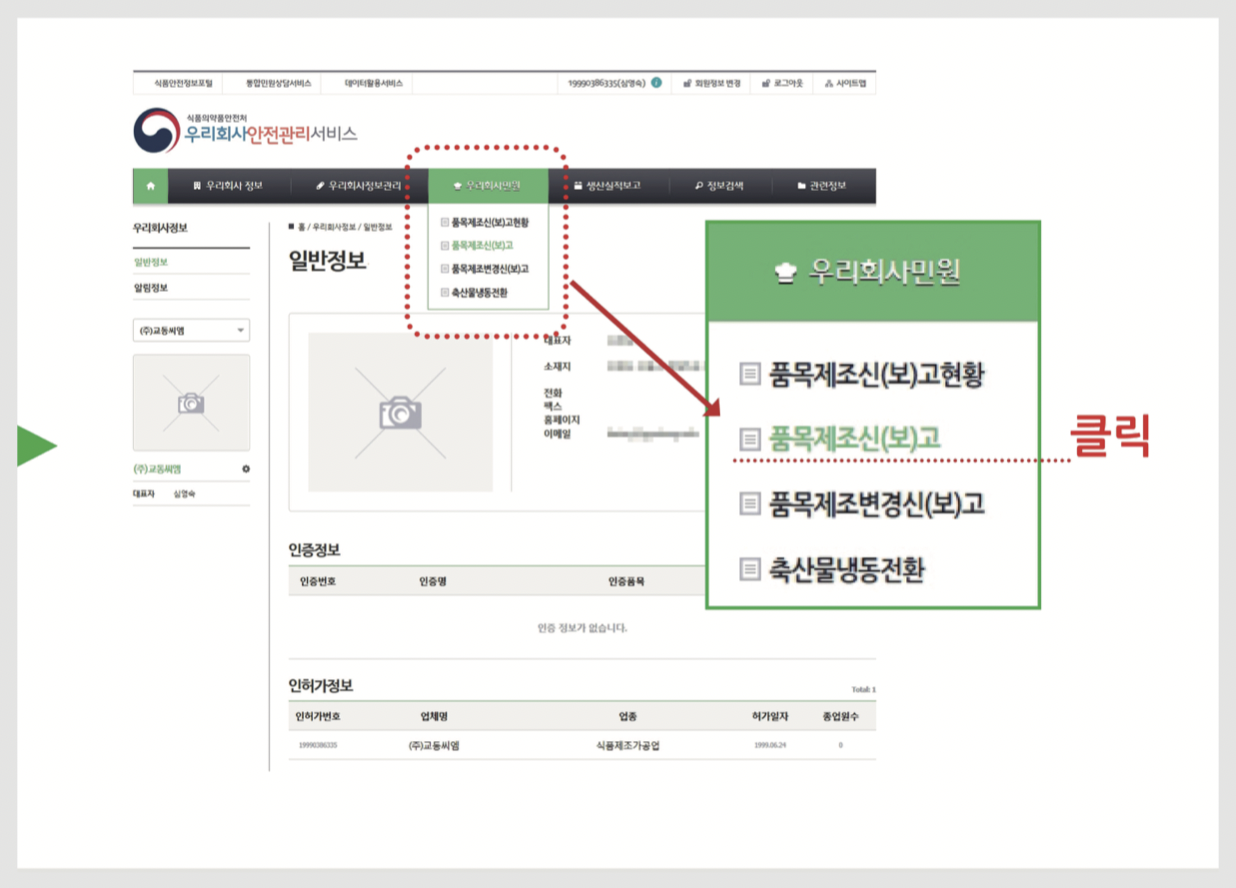1236x888 pixels.
Task: Click the info icon beside 19990386335(심명숙)
Action: [x=656, y=83]
